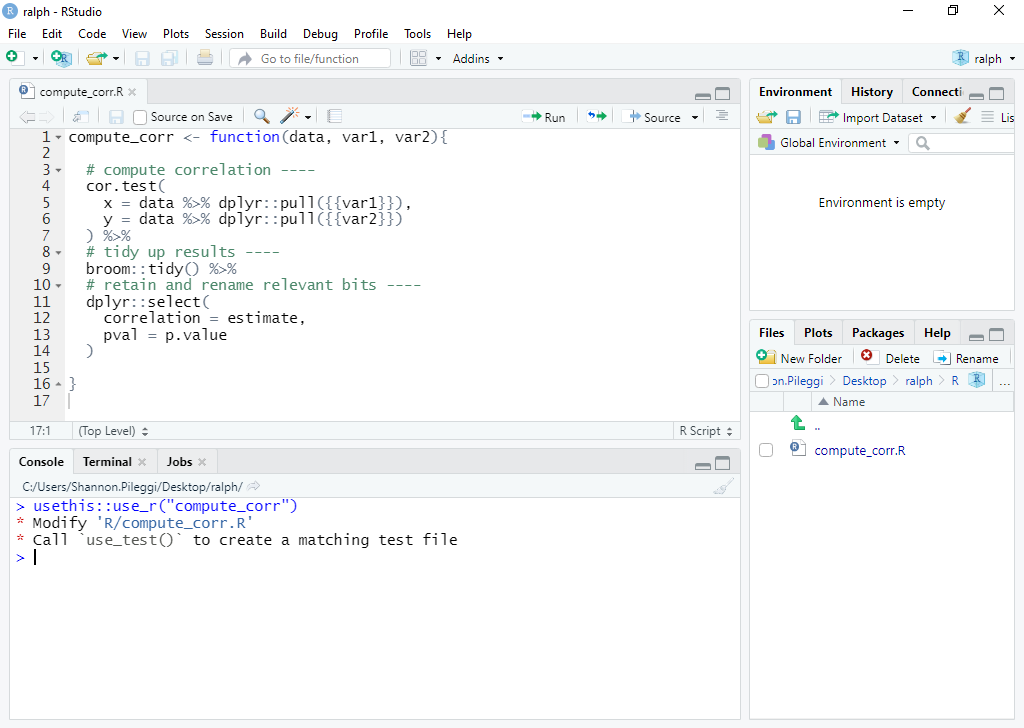Screen dimensions: 1024x728
Task: Collapse the section fold arrow on line 3
Action: (x=58, y=170)
